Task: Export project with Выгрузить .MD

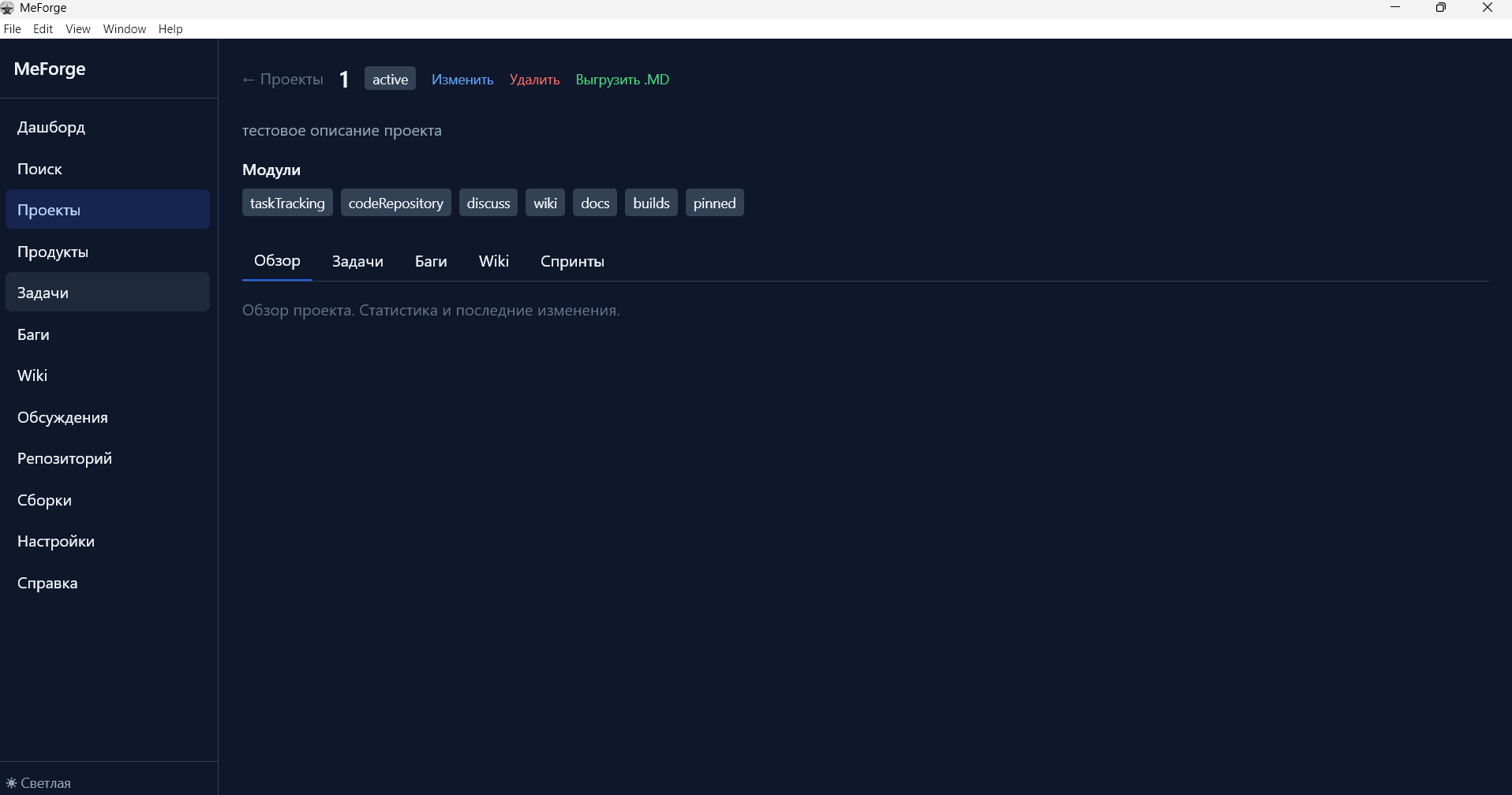Action: [x=623, y=80]
